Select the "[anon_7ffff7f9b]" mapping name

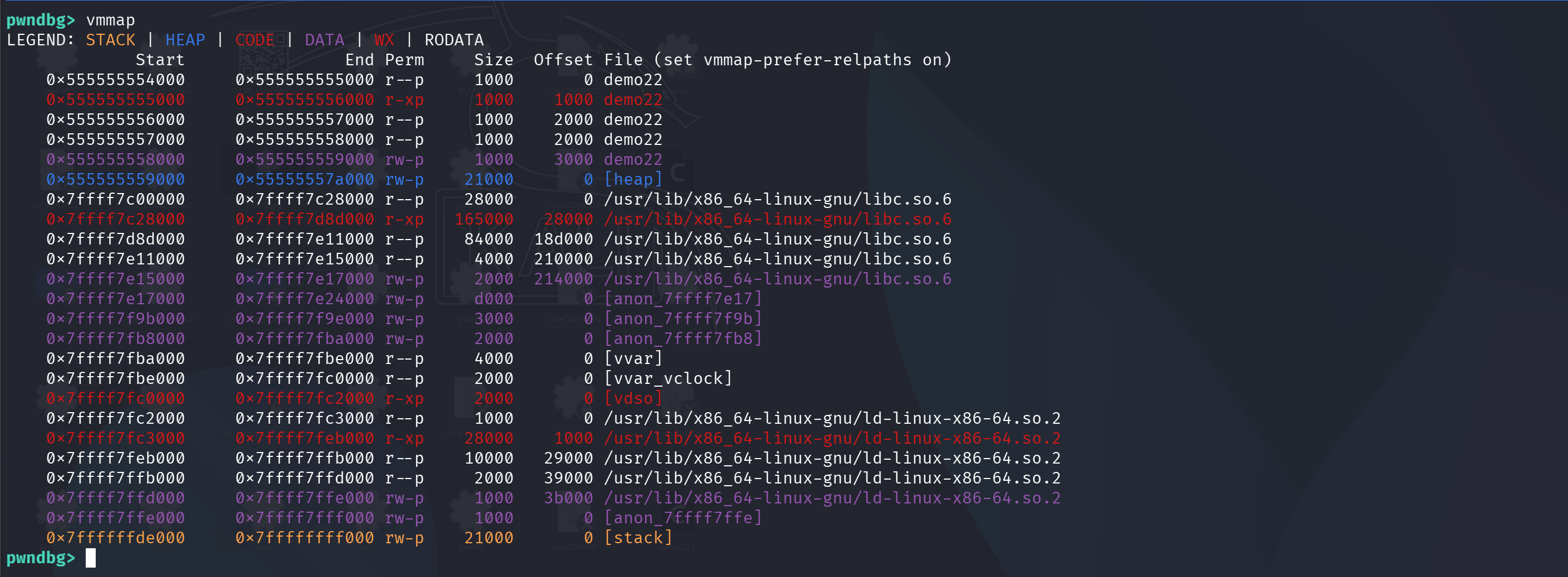[683, 319]
